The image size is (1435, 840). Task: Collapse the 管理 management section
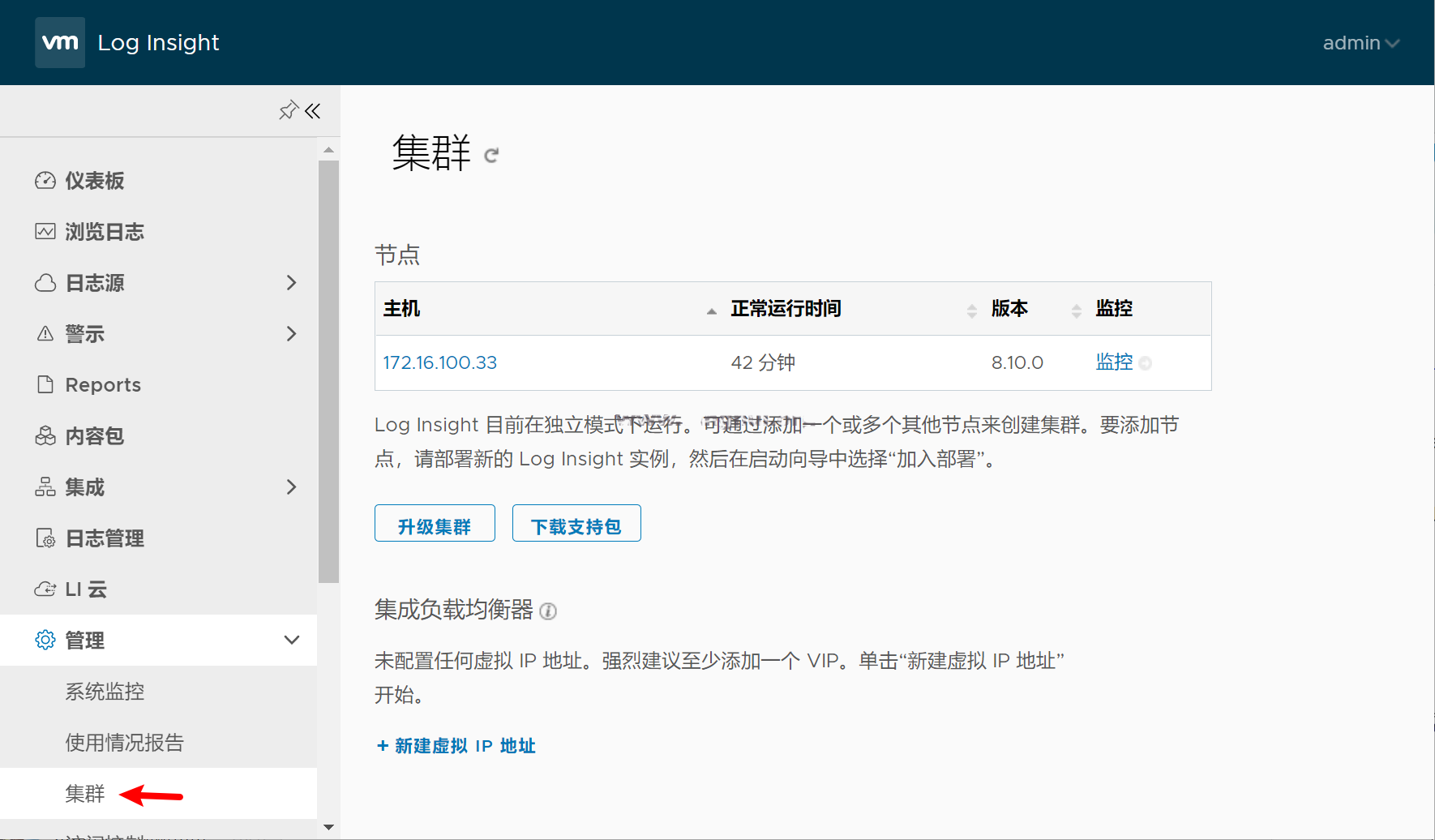pyautogui.click(x=292, y=641)
